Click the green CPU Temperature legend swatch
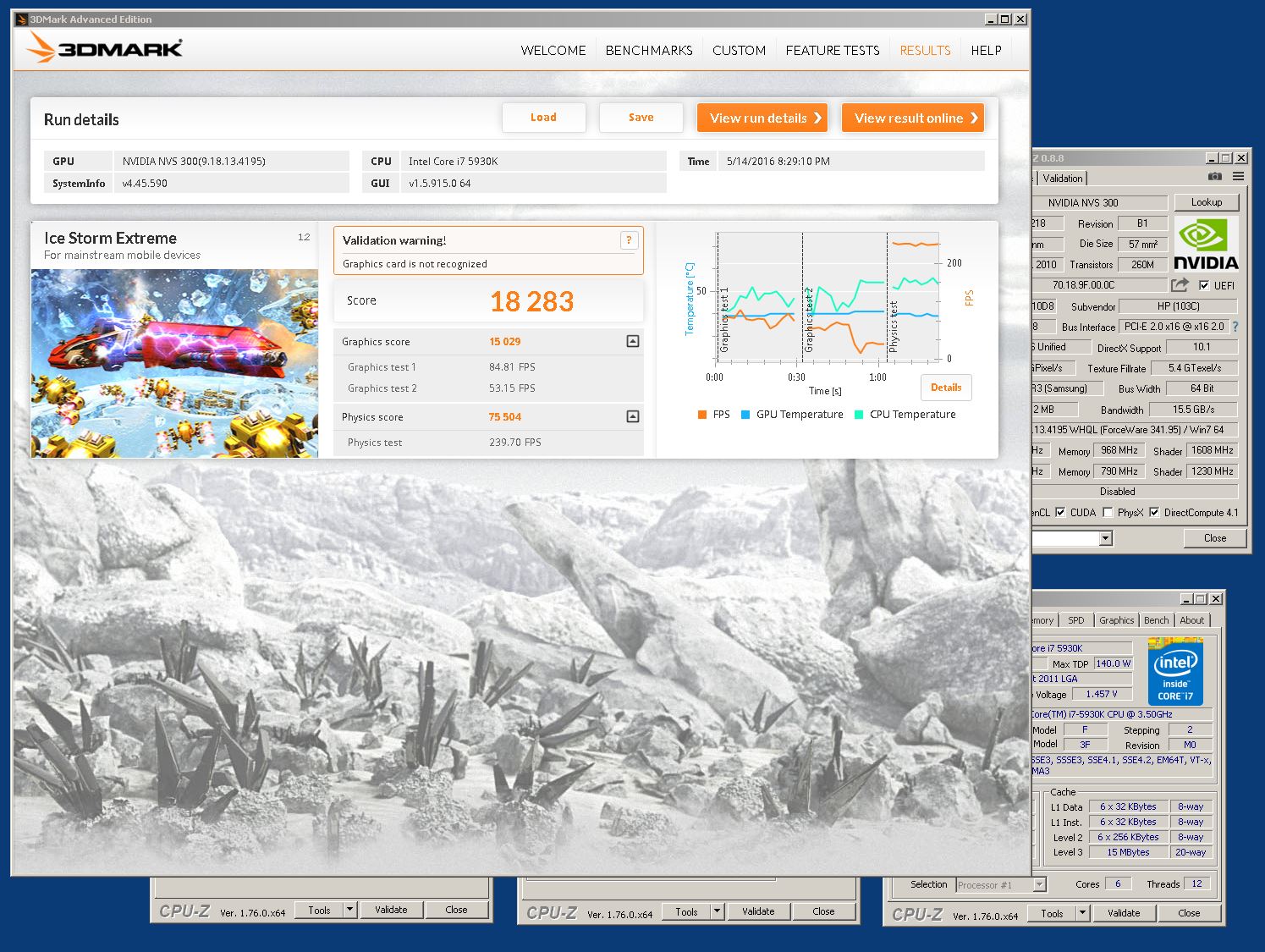This screenshot has height=952, width=1265. [859, 415]
